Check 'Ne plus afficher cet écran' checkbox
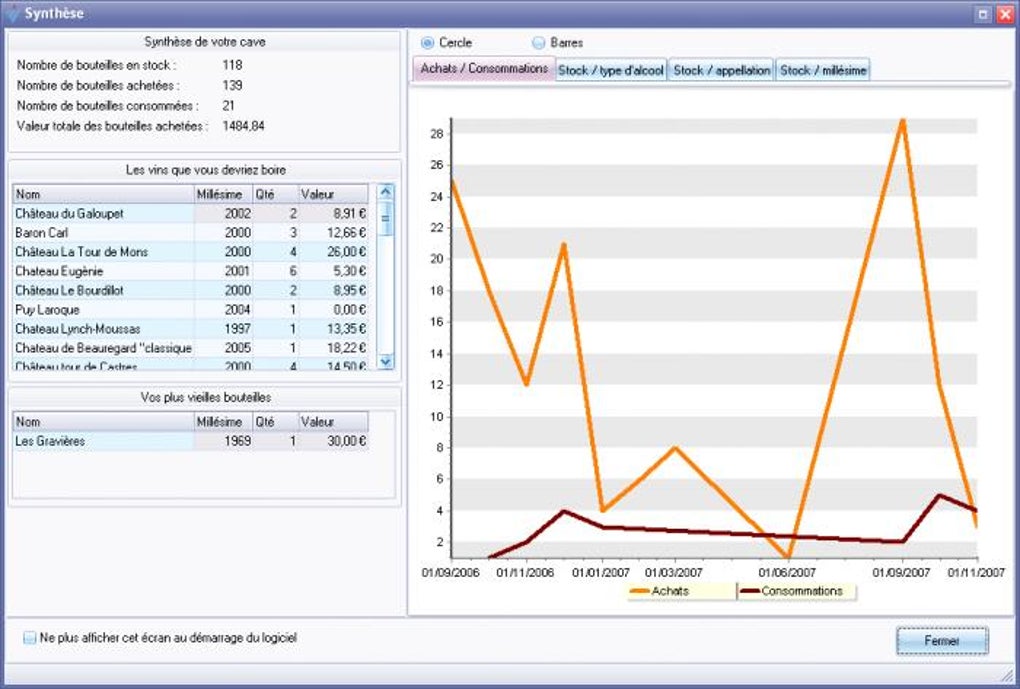This screenshot has width=1020, height=689. click(29, 638)
